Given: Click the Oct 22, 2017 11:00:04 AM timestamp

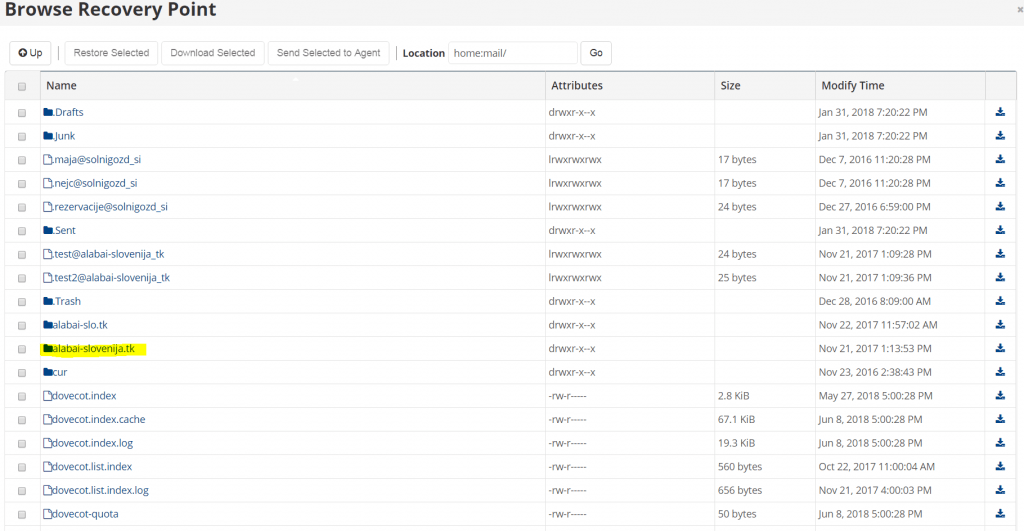Looking at the screenshot, I should (x=876, y=466).
